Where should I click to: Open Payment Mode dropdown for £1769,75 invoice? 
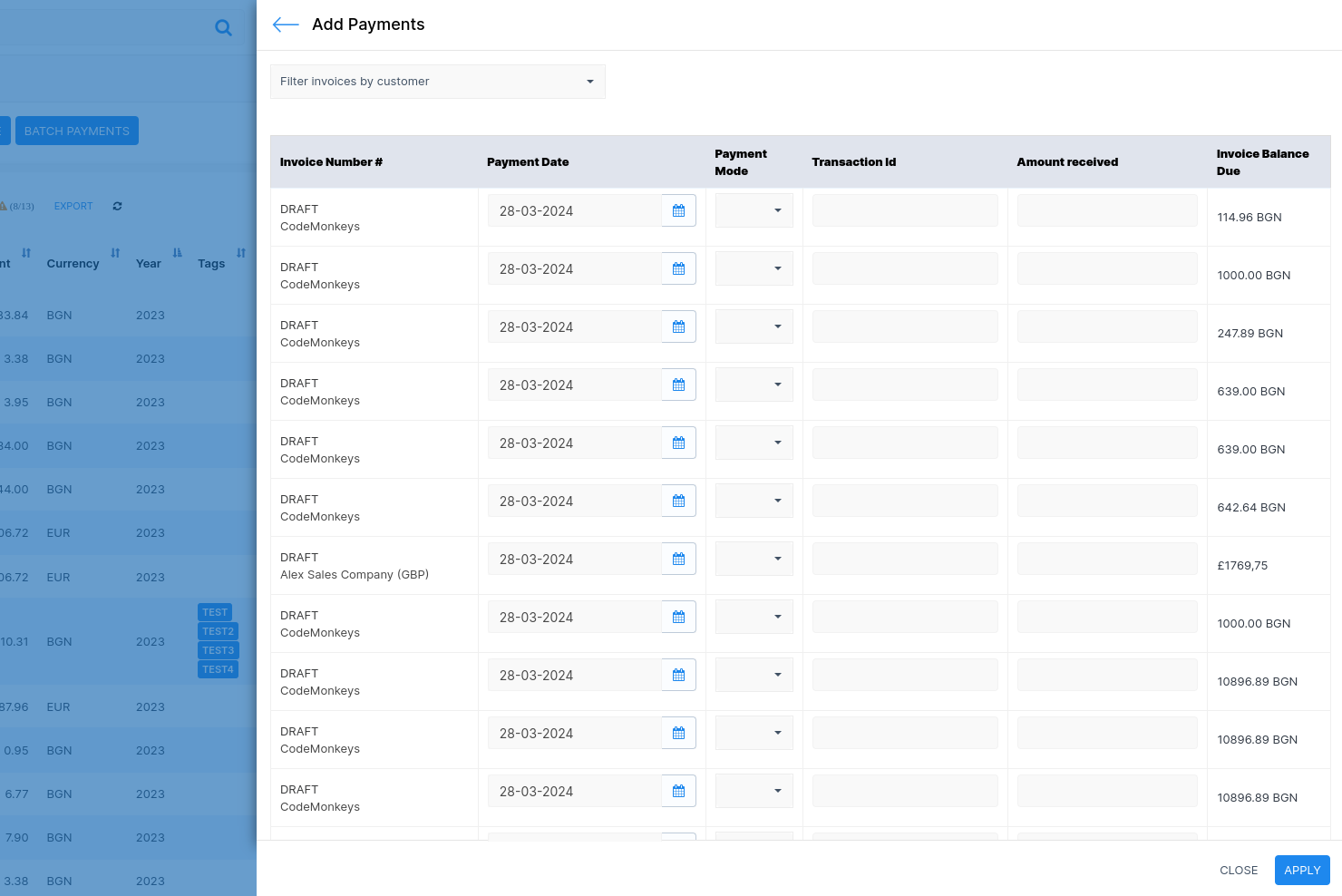click(754, 559)
